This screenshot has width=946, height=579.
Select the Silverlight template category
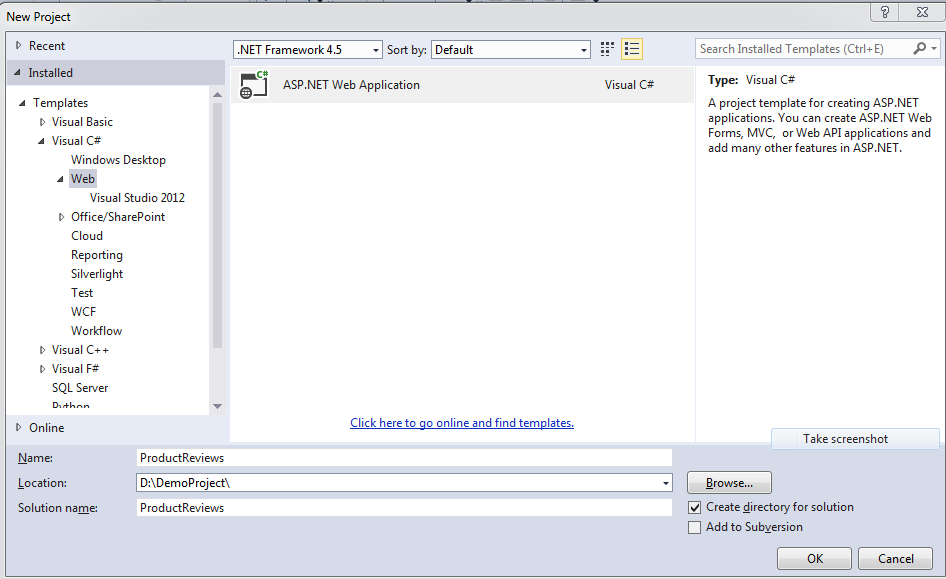pos(97,274)
